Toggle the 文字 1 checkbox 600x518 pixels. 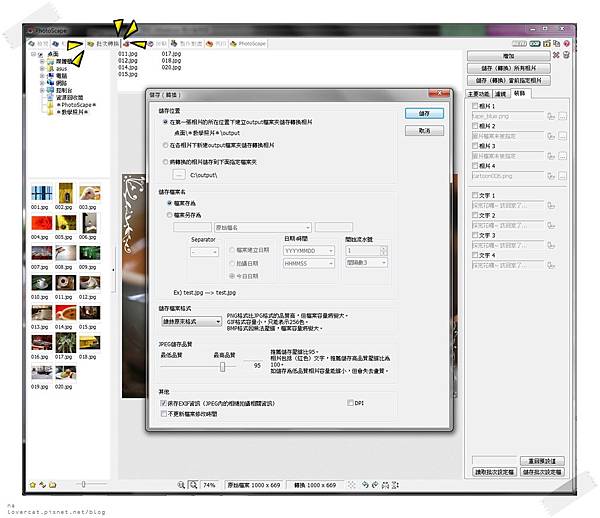pos(475,195)
